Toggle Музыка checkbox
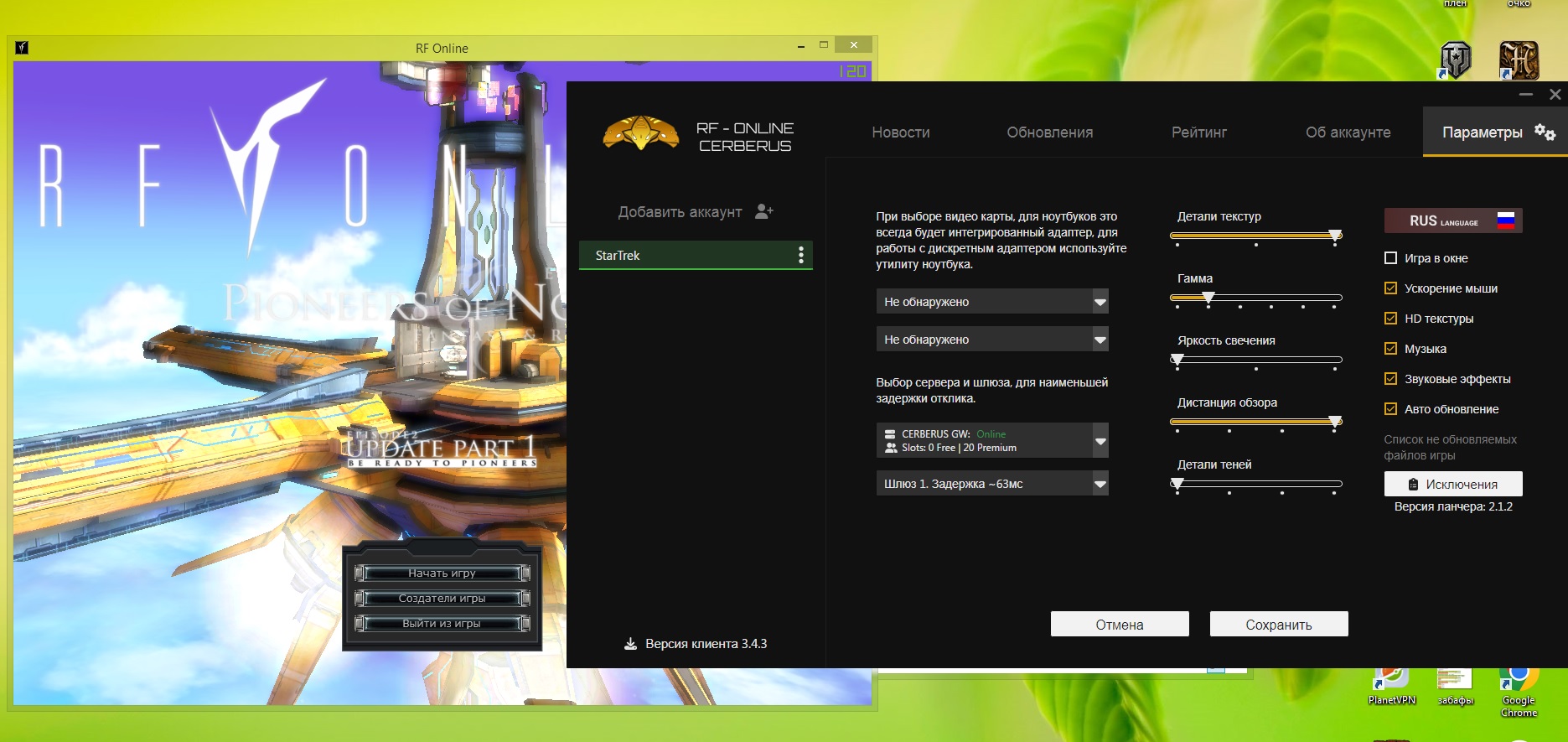1568x742 pixels. (x=1391, y=349)
